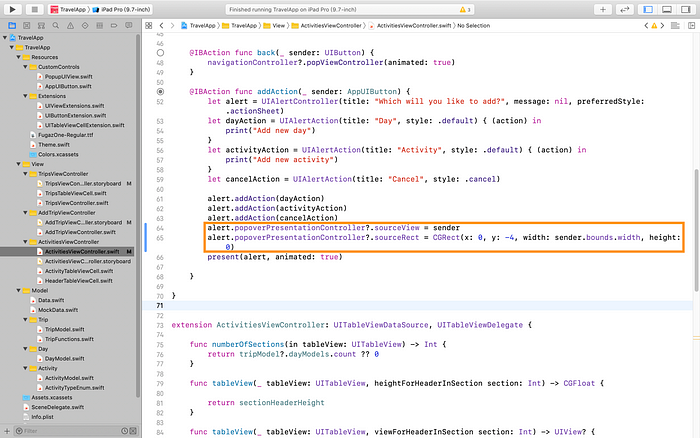Toggle the debug area visibility
This screenshot has height=438, width=700.
[x=667, y=9]
